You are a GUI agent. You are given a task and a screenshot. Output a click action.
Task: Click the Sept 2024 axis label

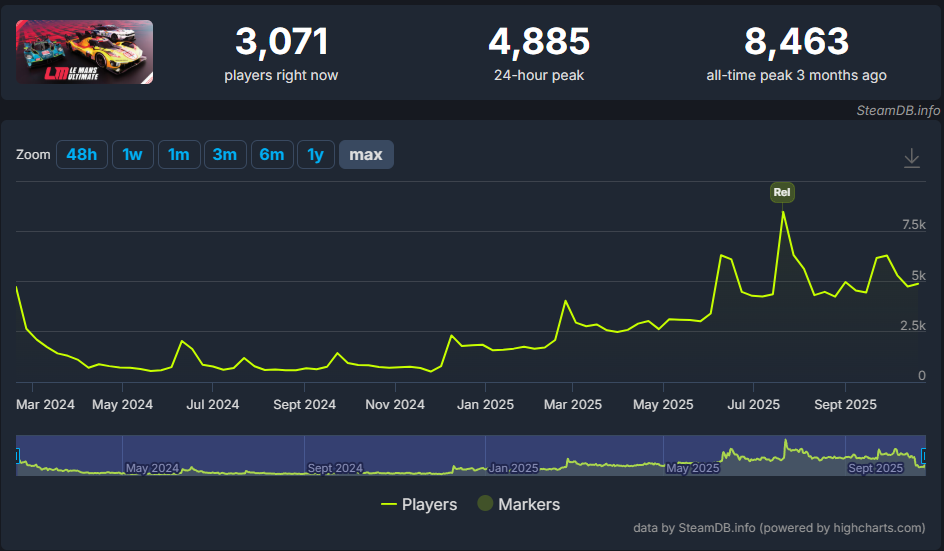pyautogui.click(x=305, y=405)
